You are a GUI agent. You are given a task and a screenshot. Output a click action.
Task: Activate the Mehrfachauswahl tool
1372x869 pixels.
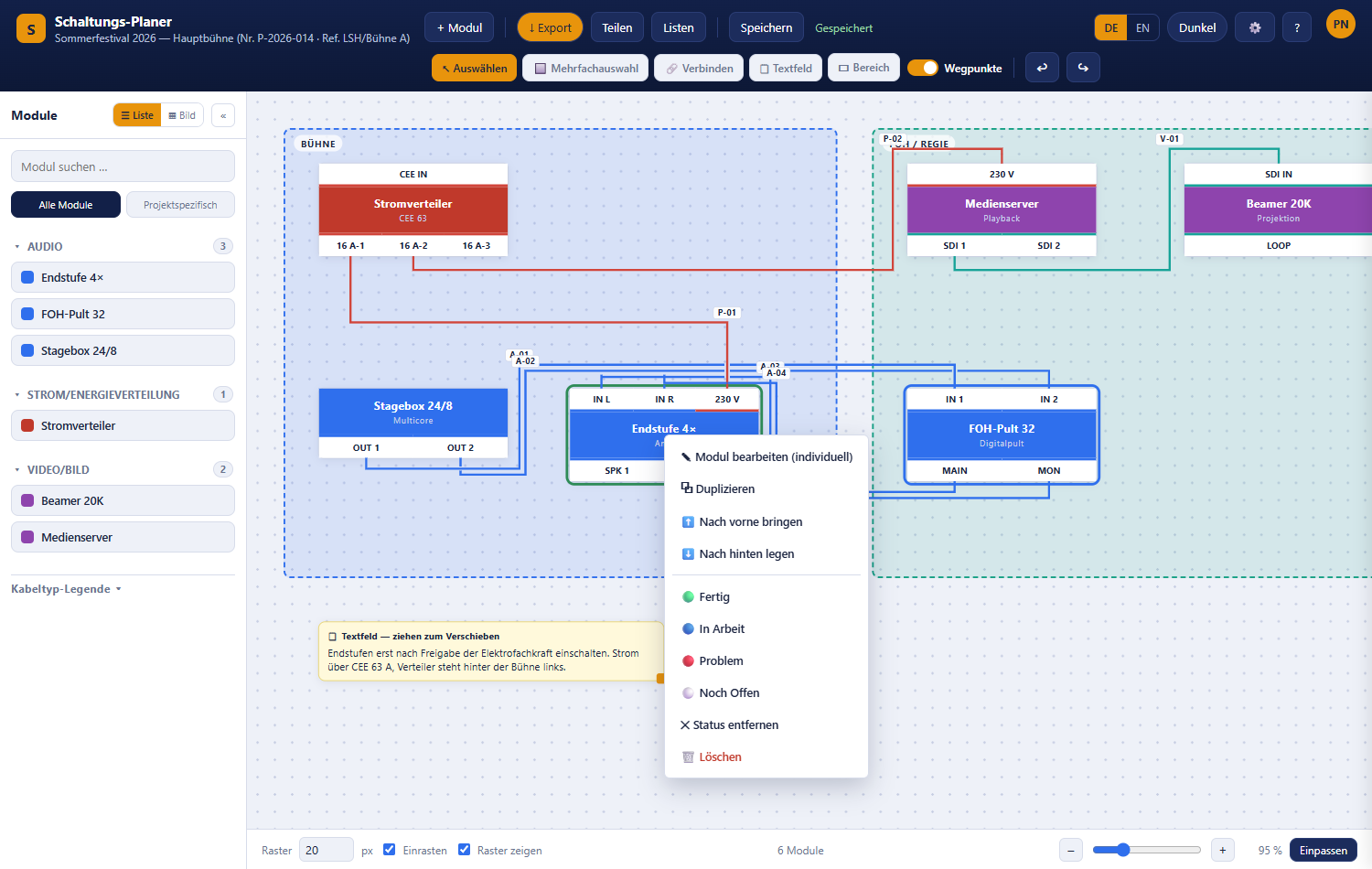pyautogui.click(x=586, y=68)
